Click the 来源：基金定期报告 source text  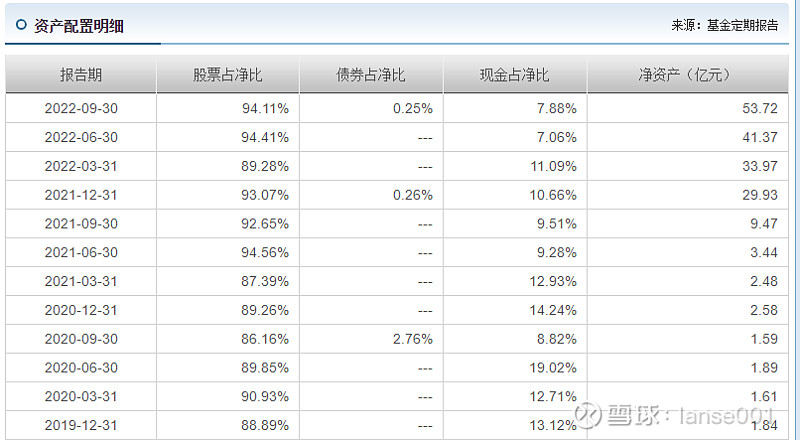(724, 26)
